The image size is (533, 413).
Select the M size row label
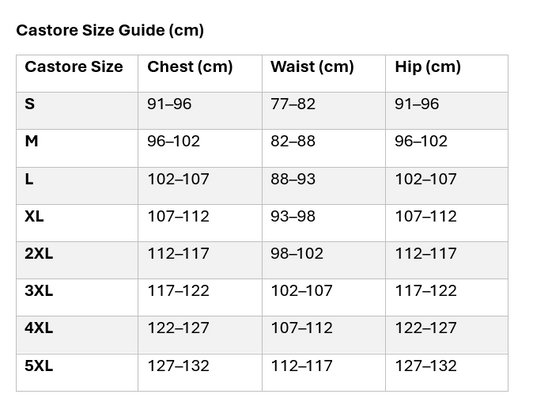click(x=31, y=141)
